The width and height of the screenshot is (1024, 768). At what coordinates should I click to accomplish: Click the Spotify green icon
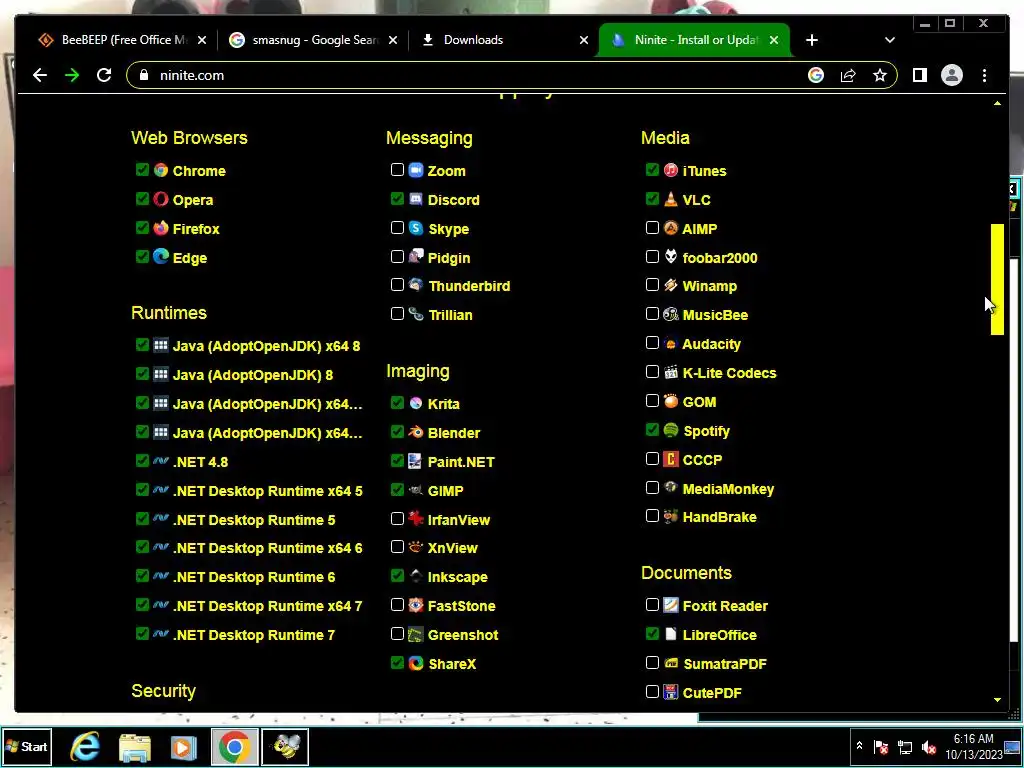click(x=671, y=430)
